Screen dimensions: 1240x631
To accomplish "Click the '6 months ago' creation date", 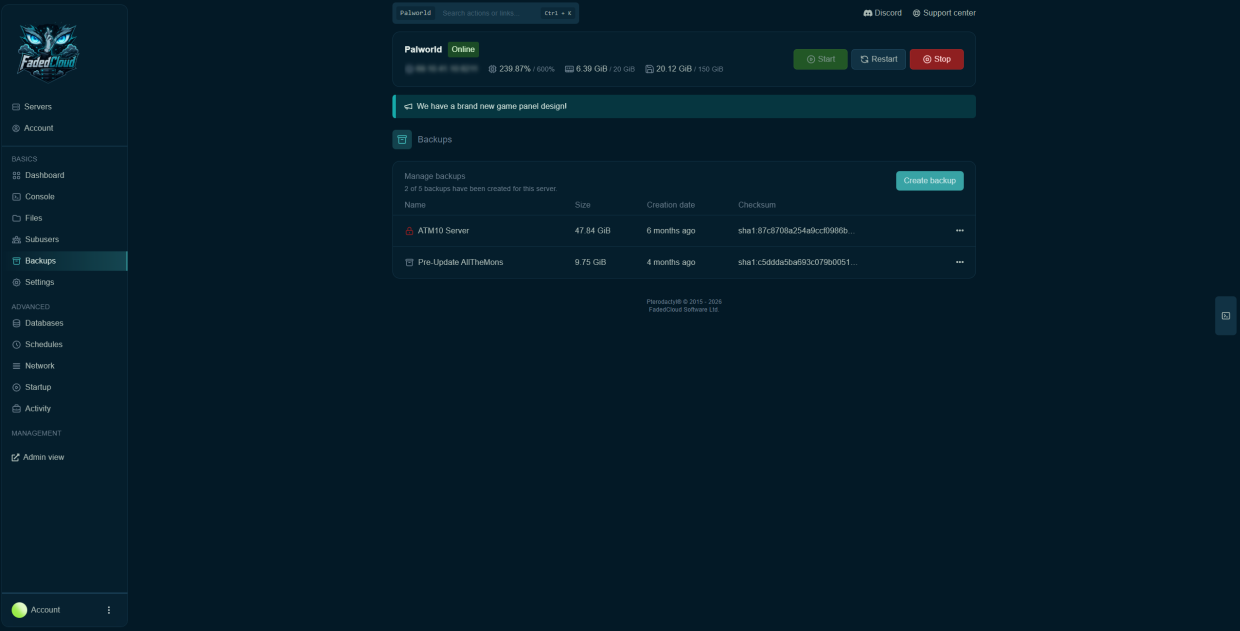I will point(671,231).
